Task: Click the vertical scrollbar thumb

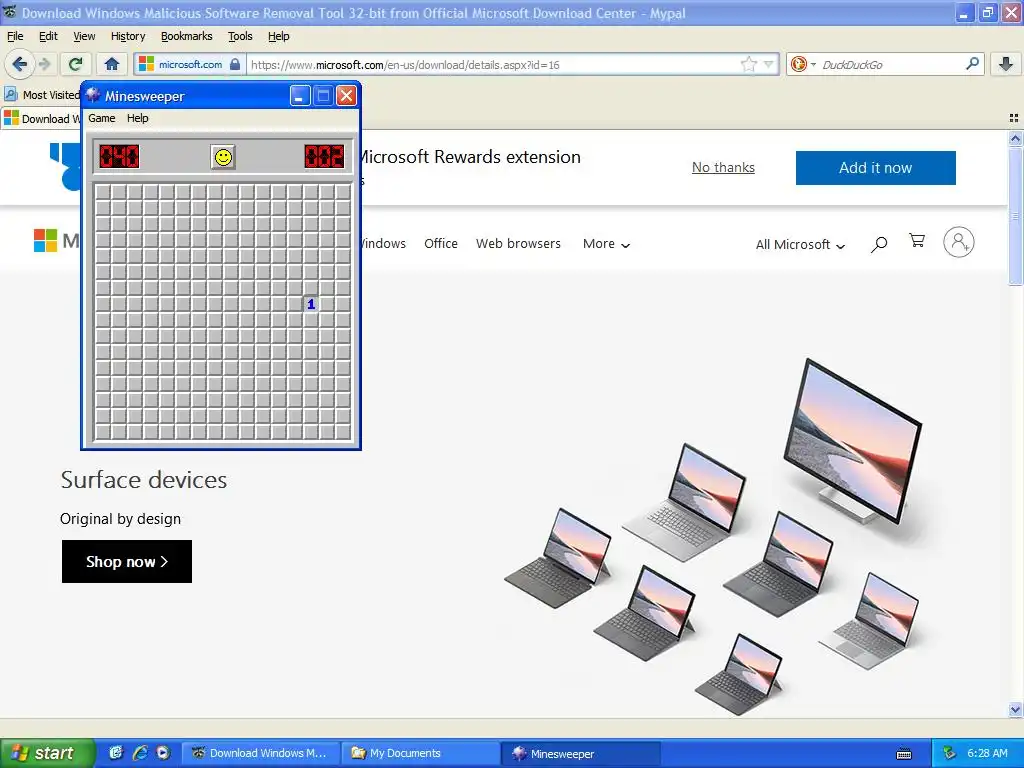Action: coord(1015,216)
